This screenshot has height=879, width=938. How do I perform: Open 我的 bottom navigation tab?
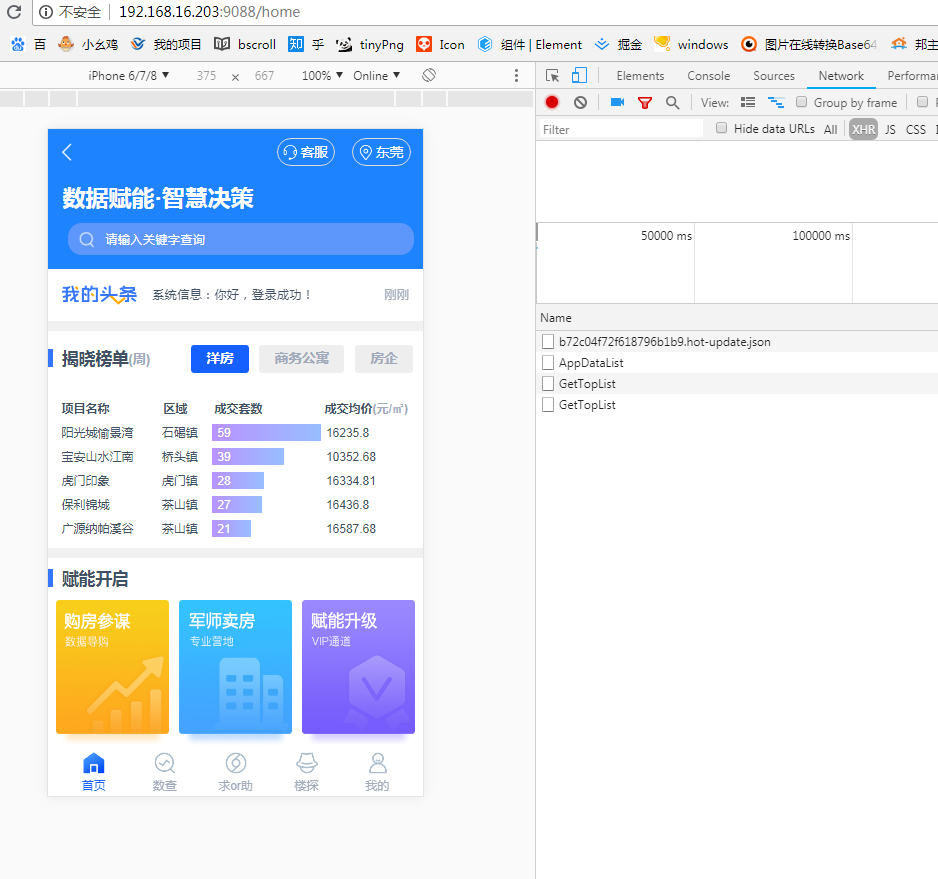377,772
